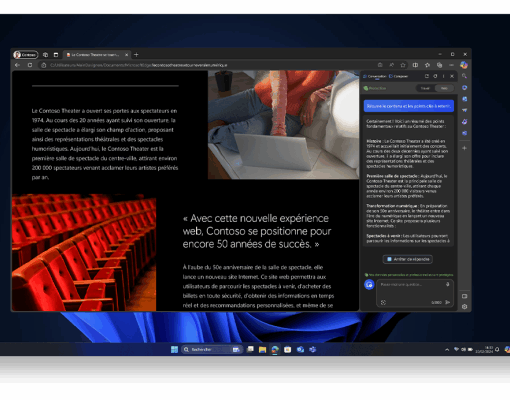This screenshot has width=510, height=400.
Task: Open the Windows Start button
Action: pyautogui.click(x=174, y=349)
